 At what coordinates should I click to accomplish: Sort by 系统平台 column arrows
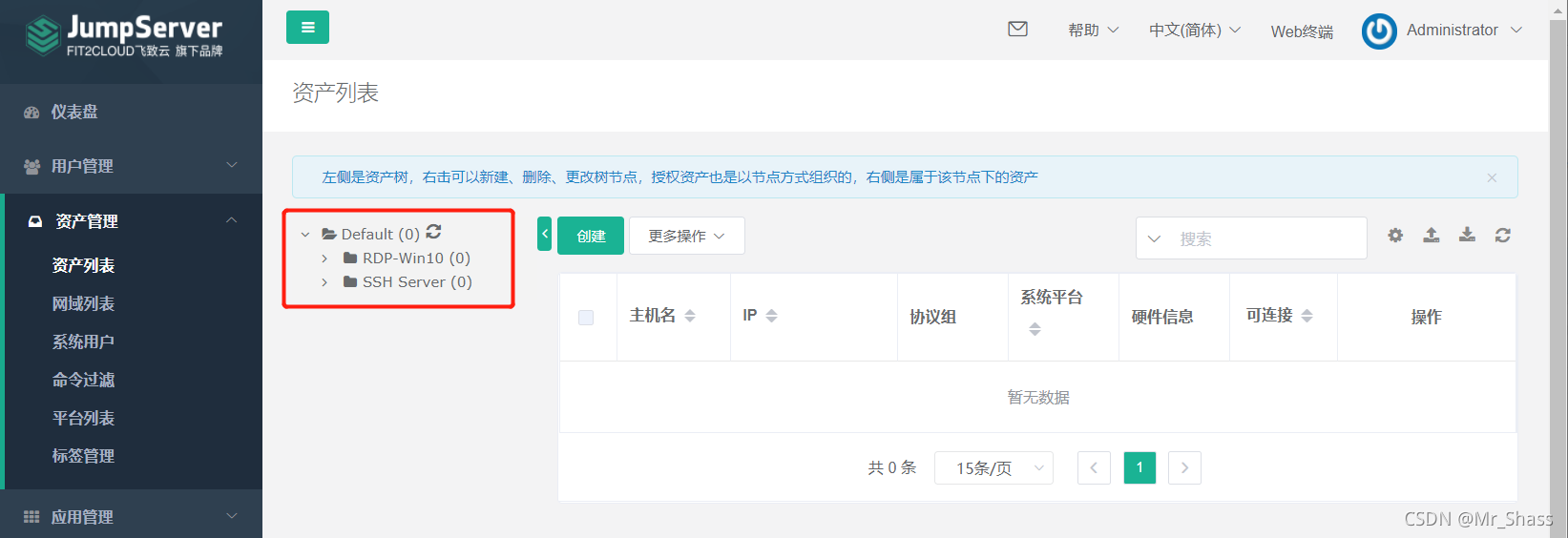1035,329
